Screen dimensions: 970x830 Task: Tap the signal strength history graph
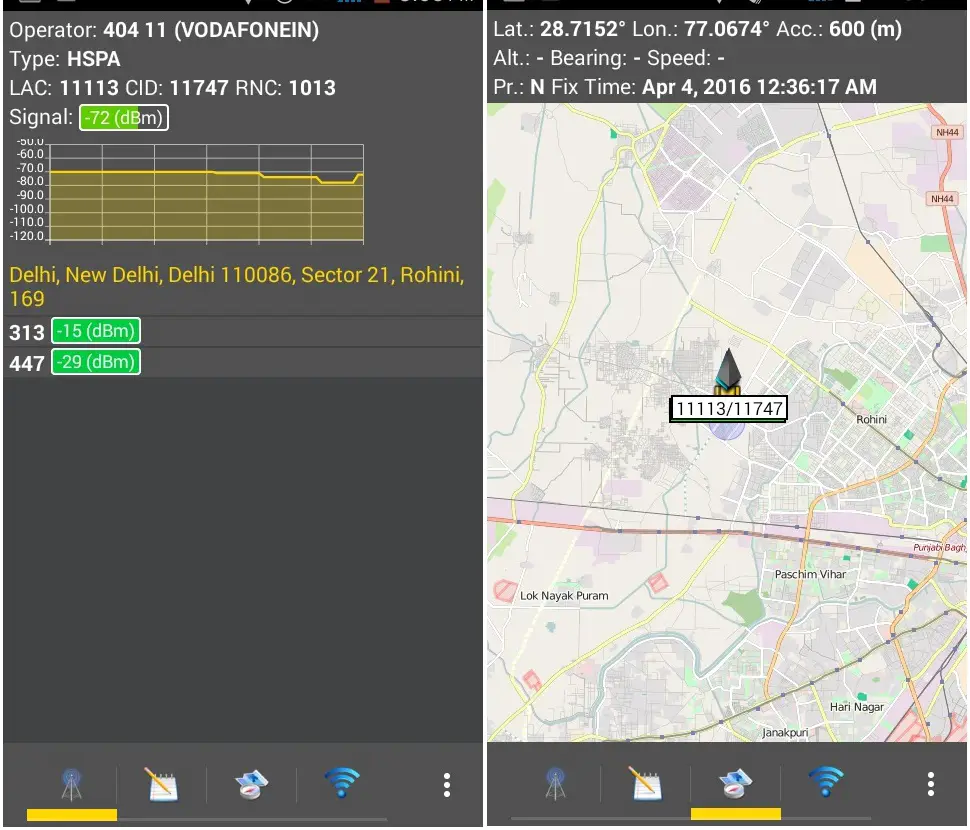[187, 193]
